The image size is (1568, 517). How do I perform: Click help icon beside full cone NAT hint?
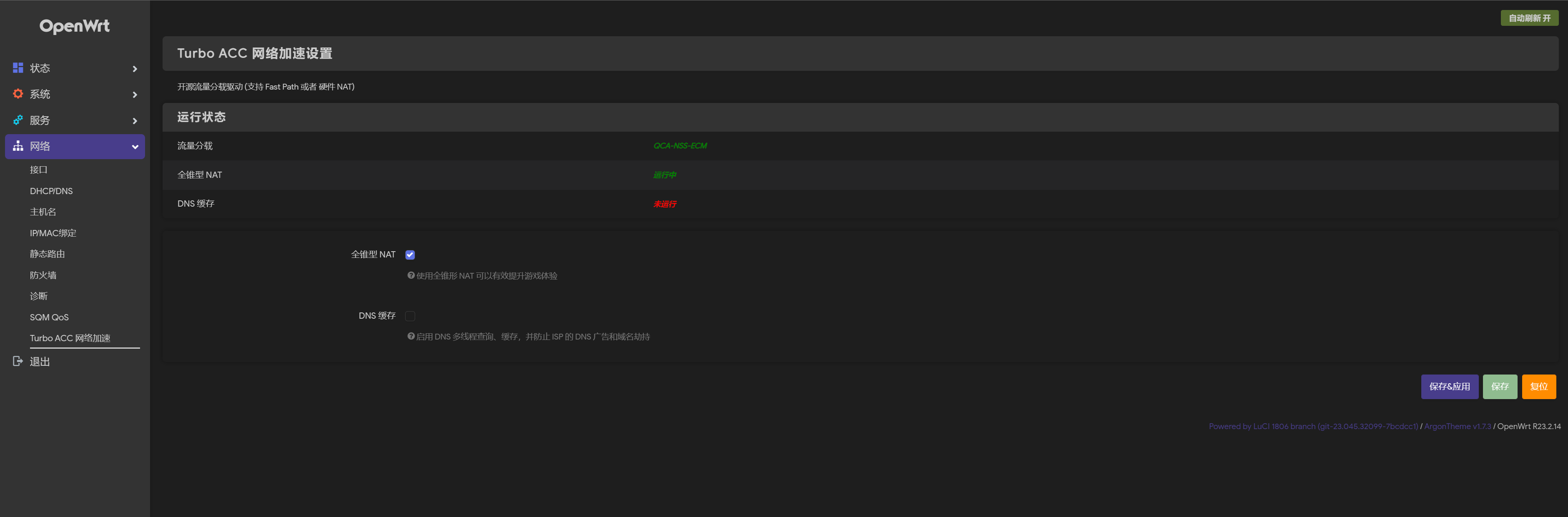(411, 275)
